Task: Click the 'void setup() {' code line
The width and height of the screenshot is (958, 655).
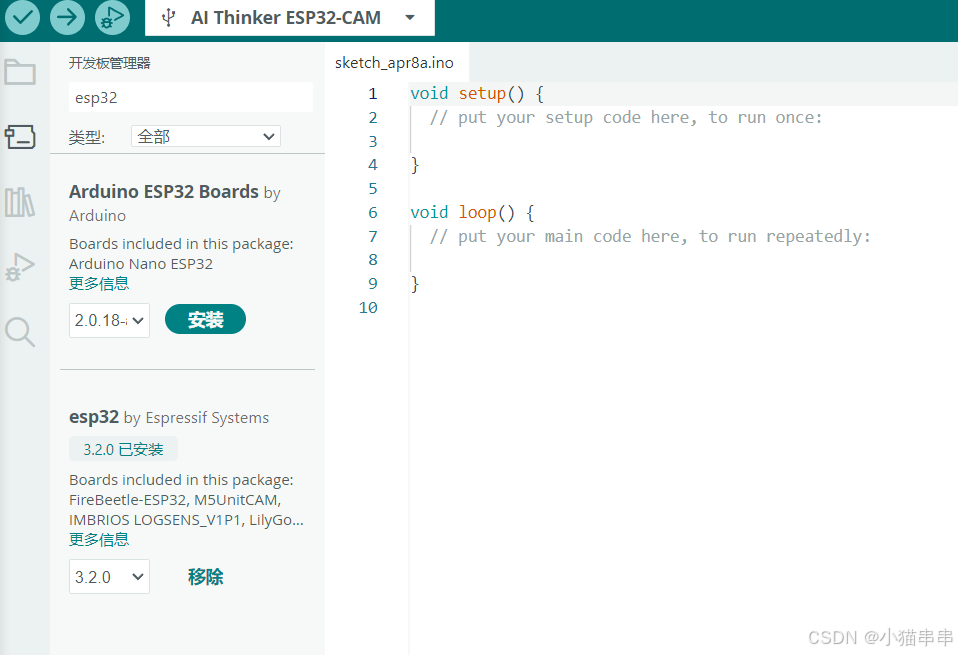Action: (x=477, y=93)
